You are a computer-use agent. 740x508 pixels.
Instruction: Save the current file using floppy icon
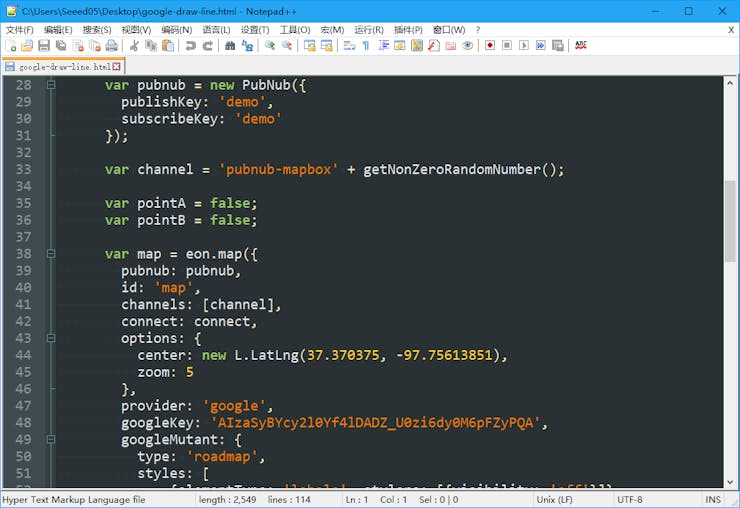point(44,45)
